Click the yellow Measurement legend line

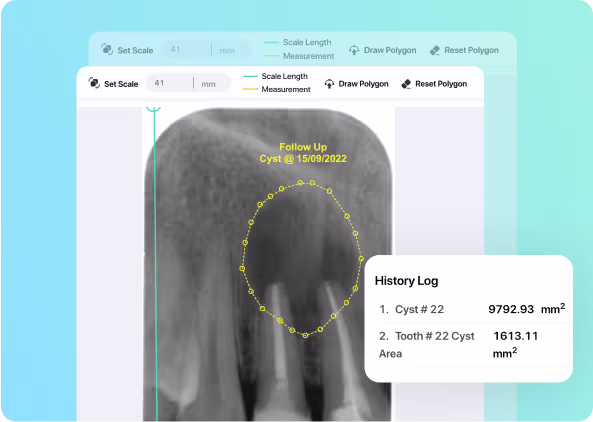[x=250, y=89]
